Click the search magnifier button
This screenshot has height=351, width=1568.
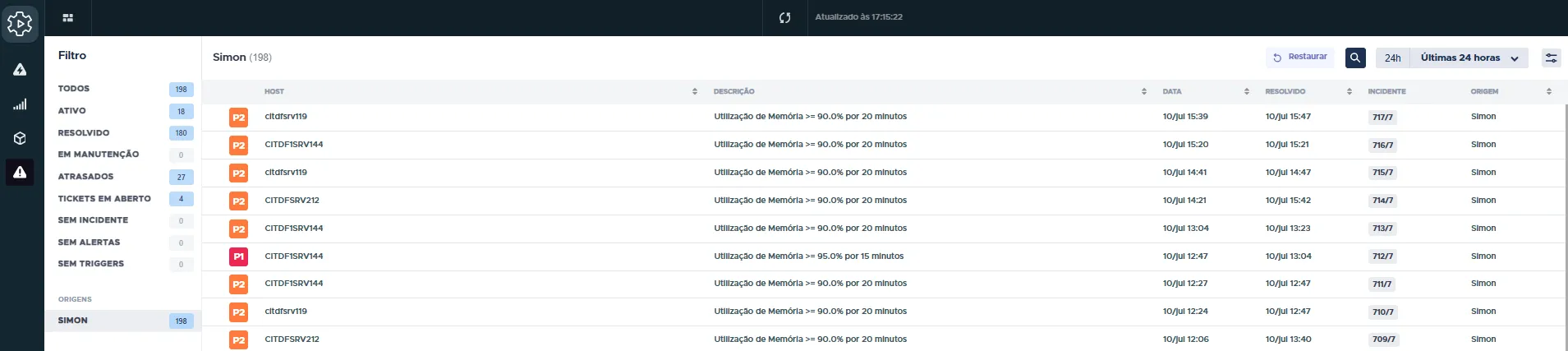[1355, 58]
